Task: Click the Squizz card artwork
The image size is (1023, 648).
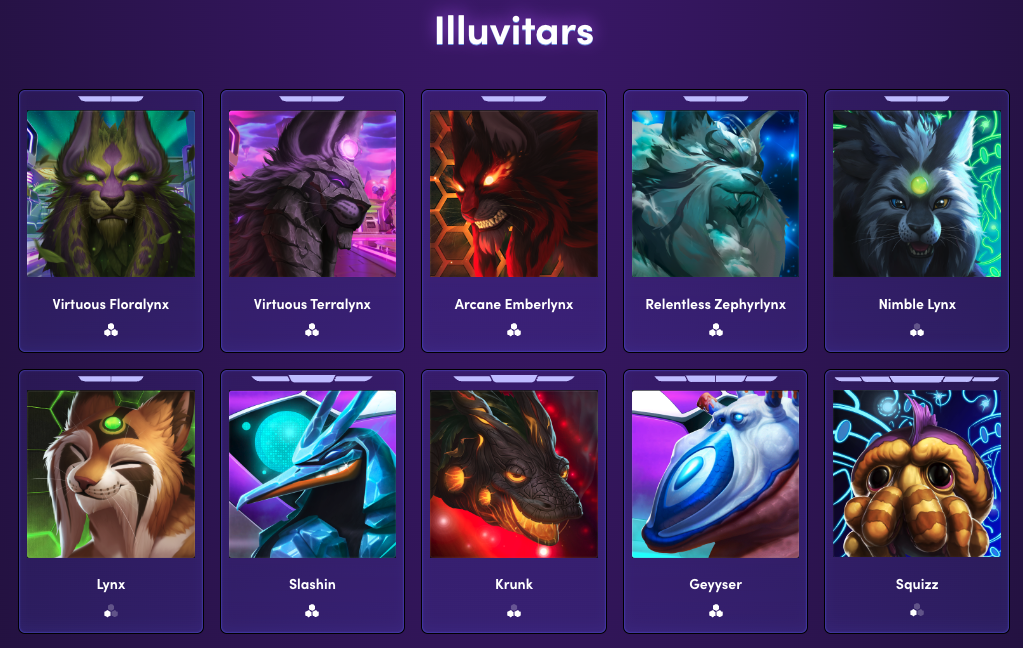Action: [x=917, y=474]
